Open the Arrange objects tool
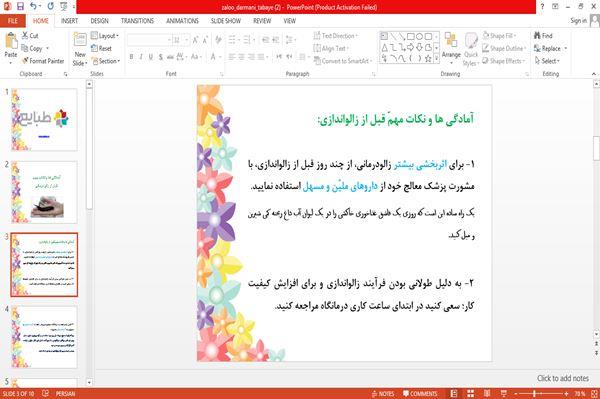 click(x=451, y=47)
